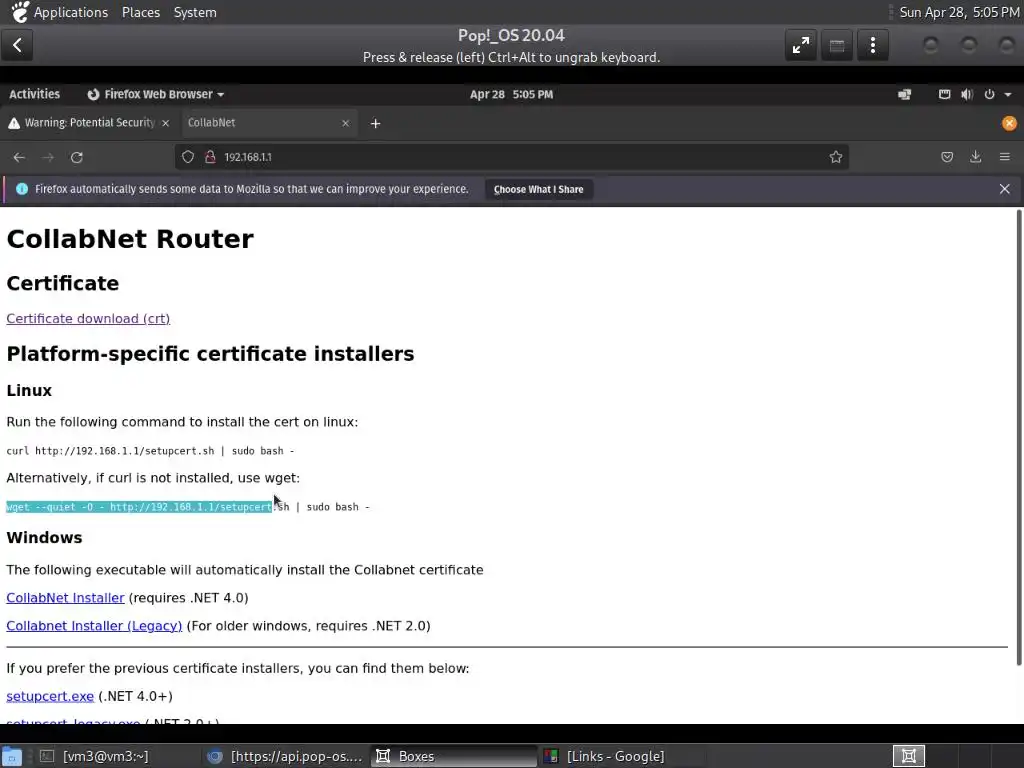Click the highlighted wget command text

click(x=139, y=507)
